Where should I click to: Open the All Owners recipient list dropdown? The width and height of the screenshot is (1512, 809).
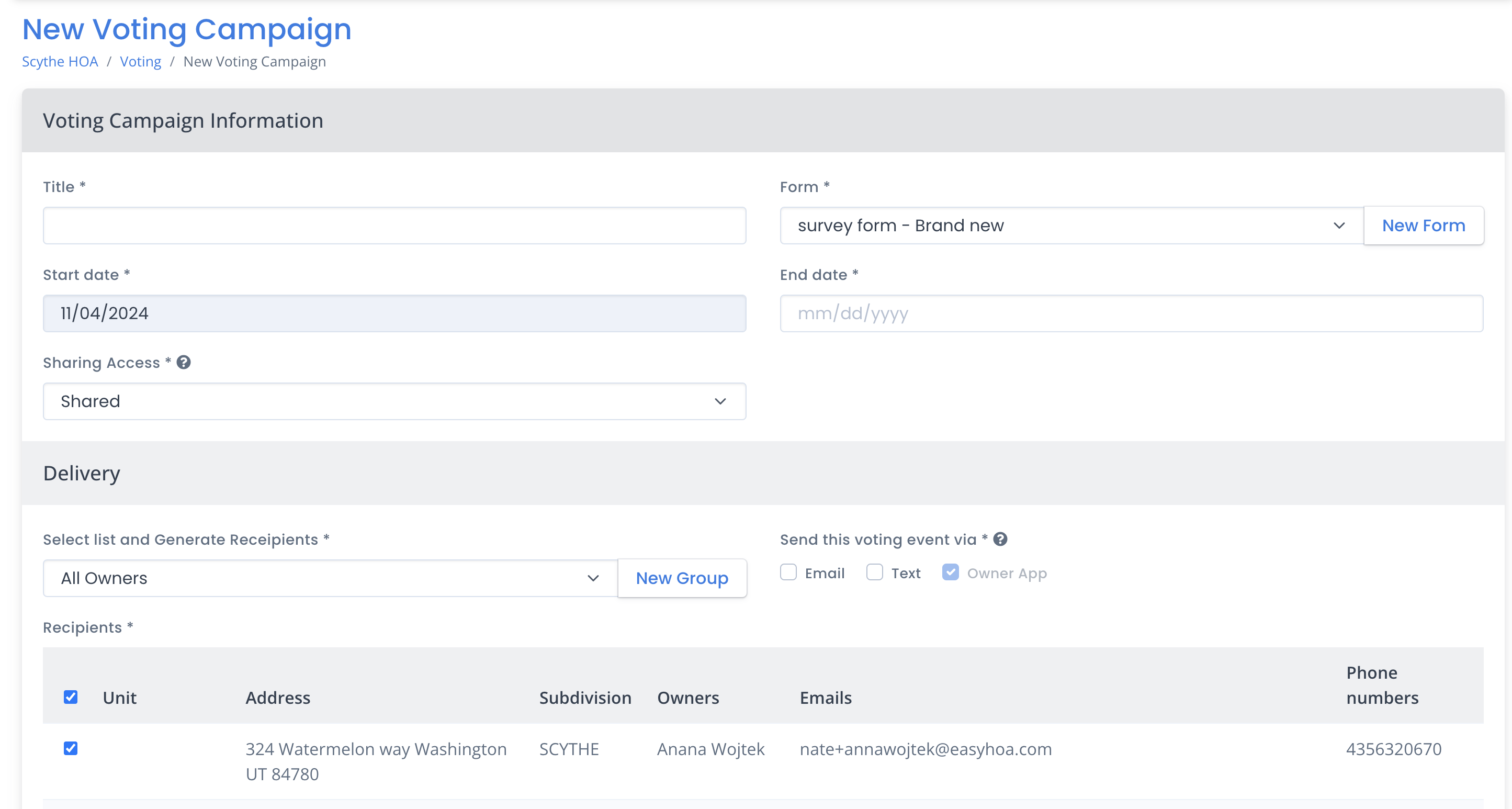pos(330,578)
